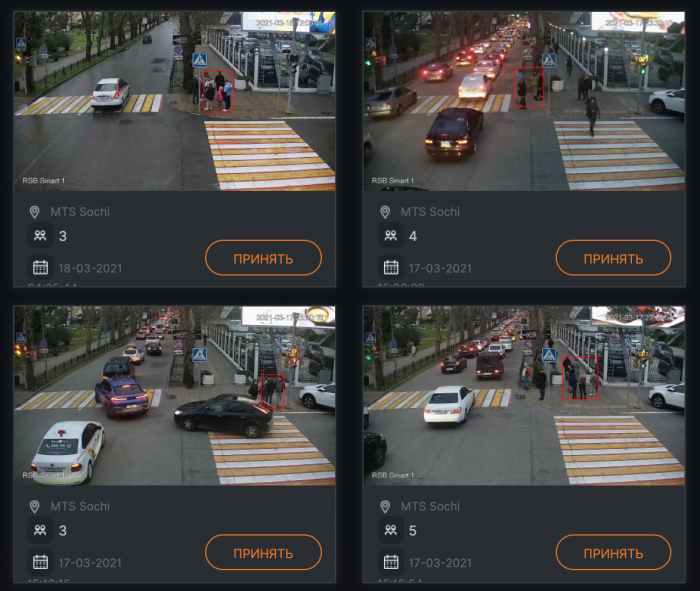Select MTS Sochi text on 4-people card

pos(430,212)
